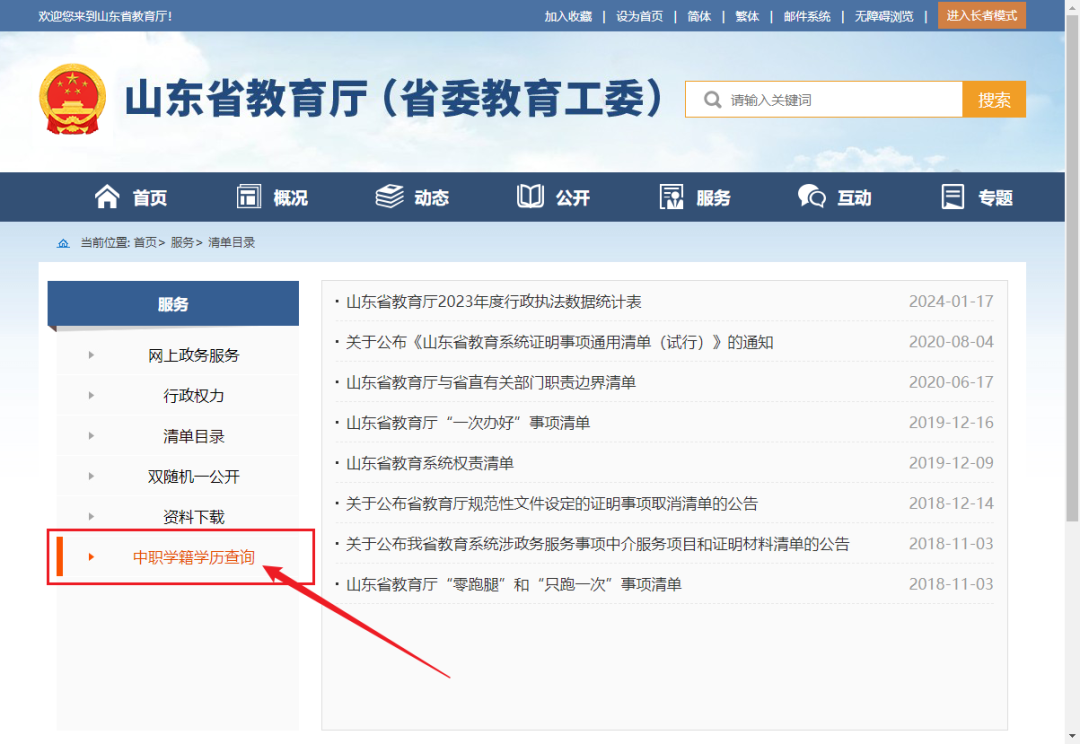Click the 进入长者模式 button

point(982,15)
